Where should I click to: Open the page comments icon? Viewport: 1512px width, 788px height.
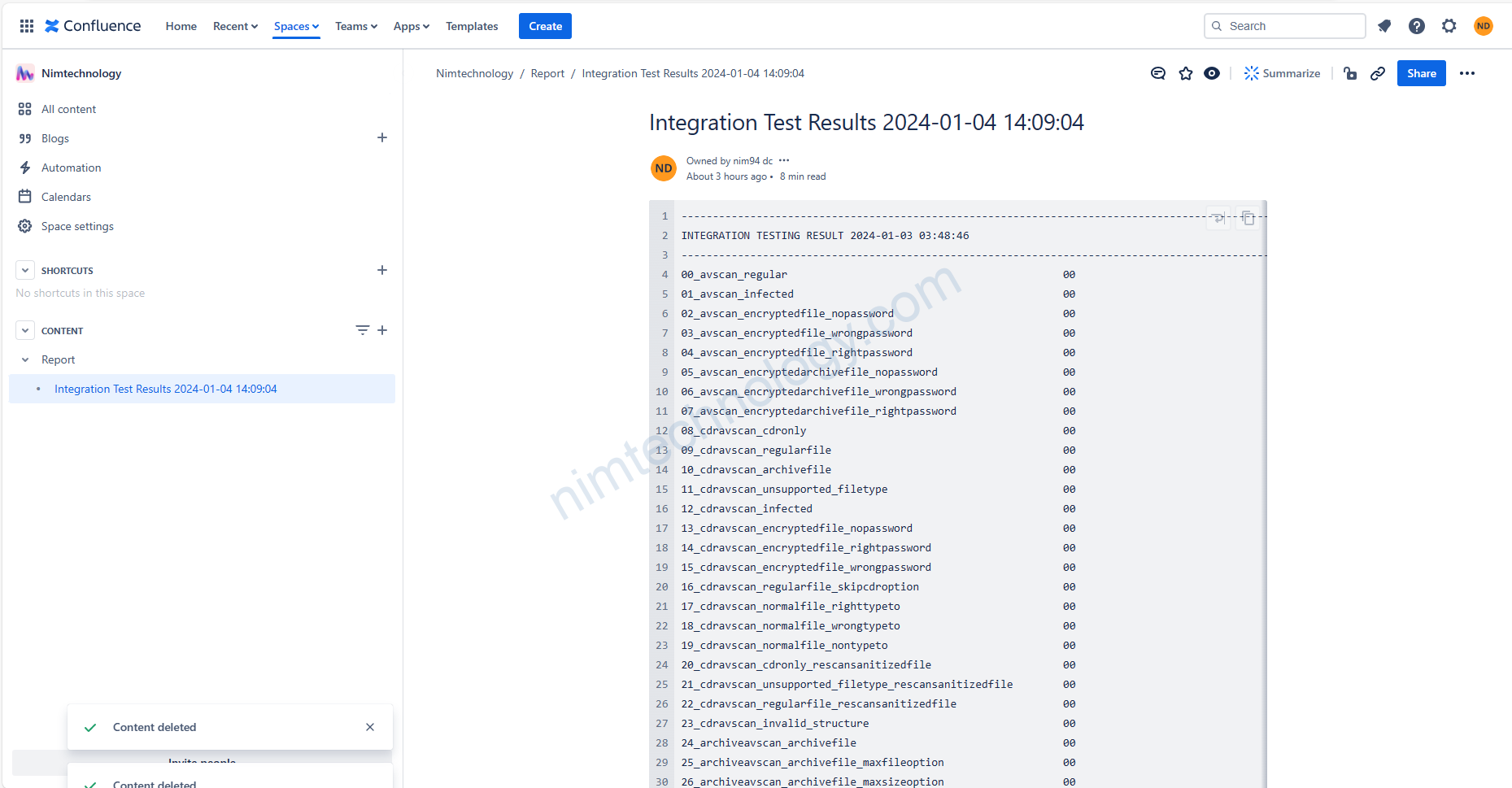[1158, 73]
